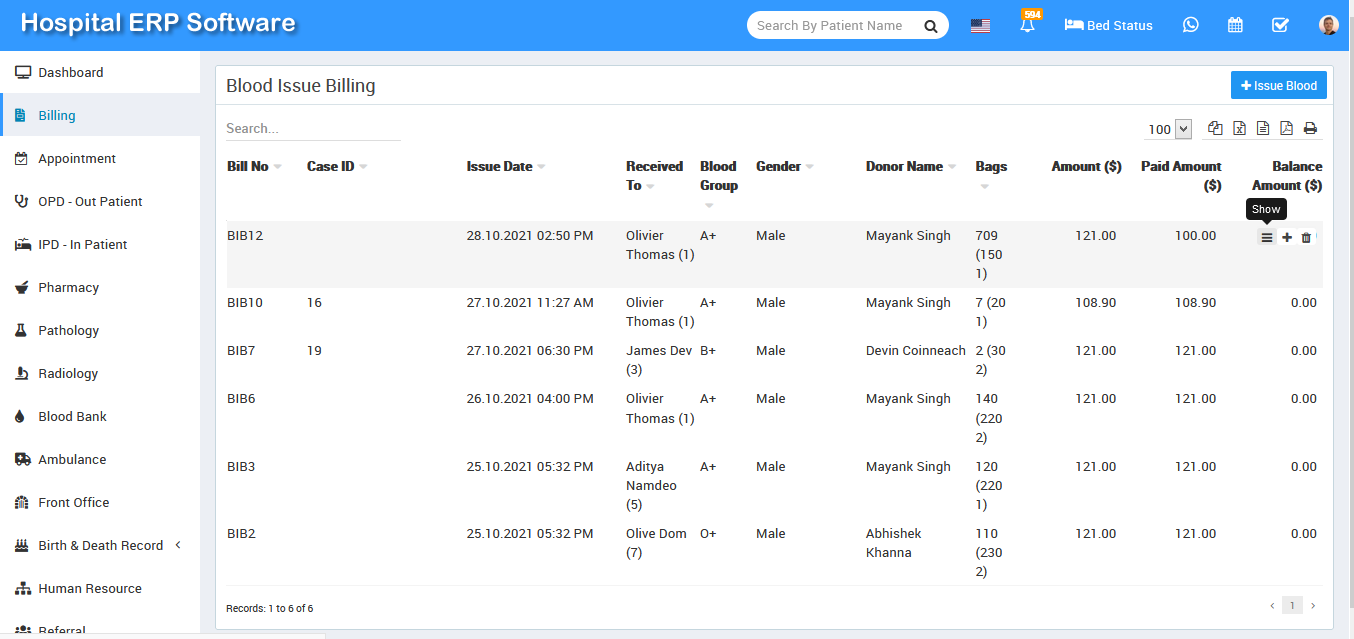Export table to PDF icon
This screenshot has height=639, width=1354.
pos(1286,128)
